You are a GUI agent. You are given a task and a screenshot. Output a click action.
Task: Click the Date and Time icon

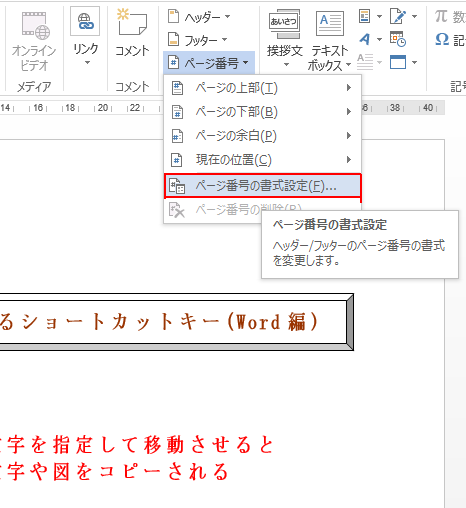(x=398, y=39)
